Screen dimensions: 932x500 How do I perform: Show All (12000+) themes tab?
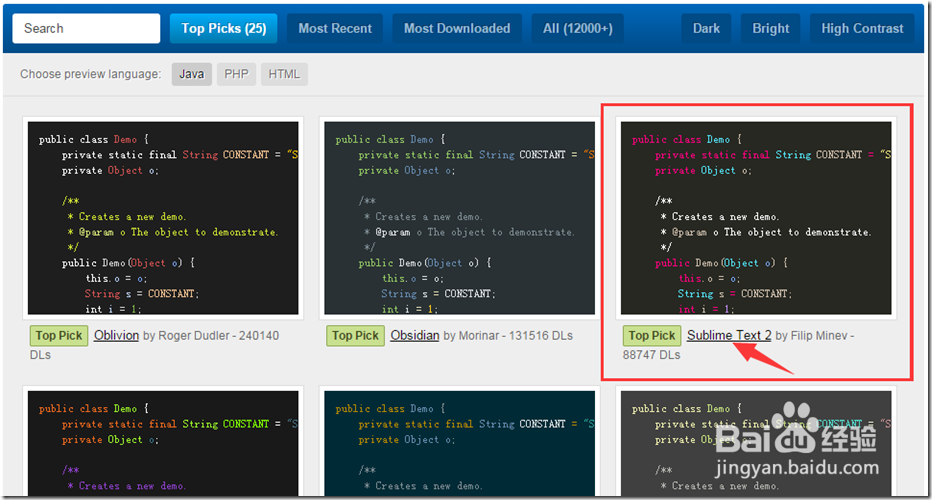point(578,29)
